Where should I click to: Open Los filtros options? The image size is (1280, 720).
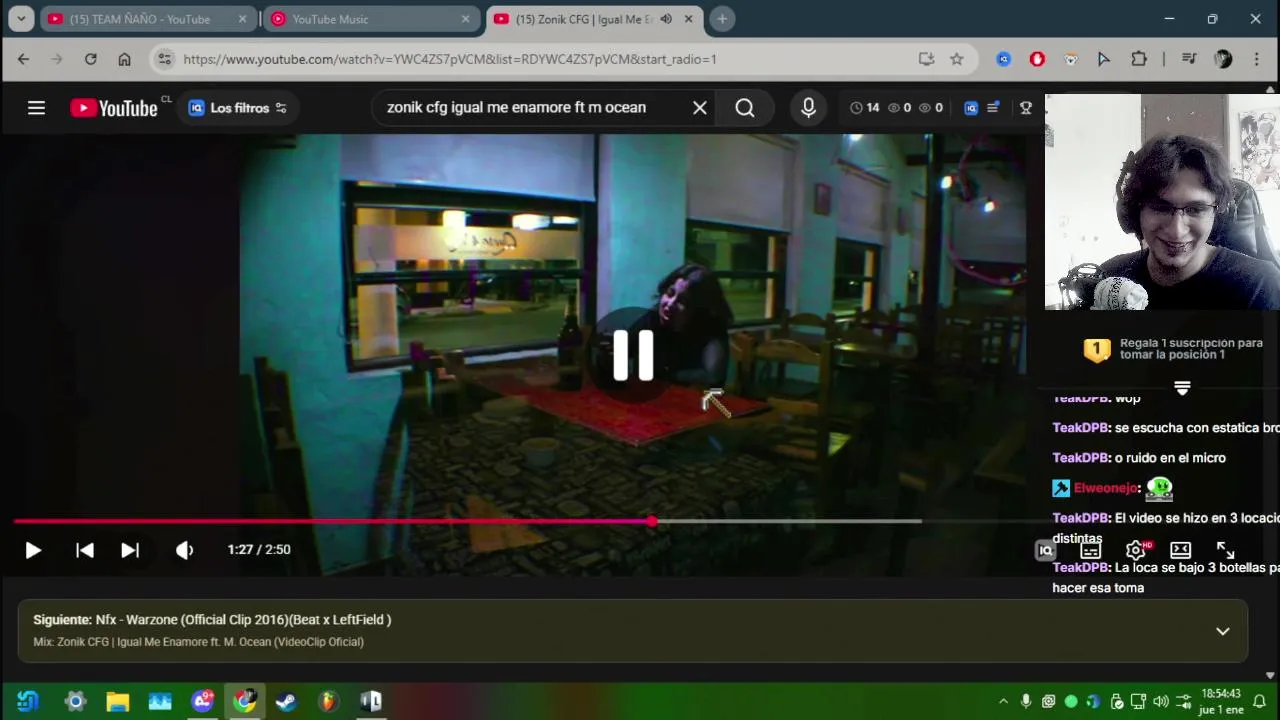[x=238, y=108]
